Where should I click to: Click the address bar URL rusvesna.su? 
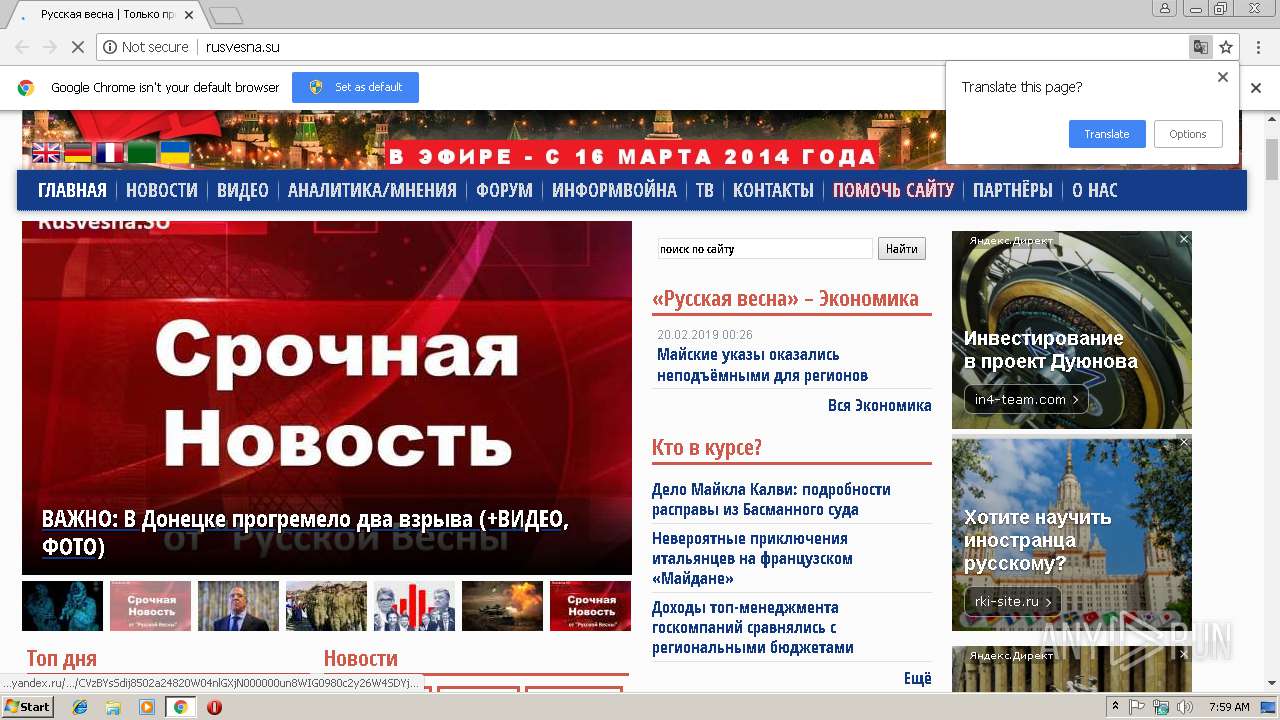click(243, 47)
